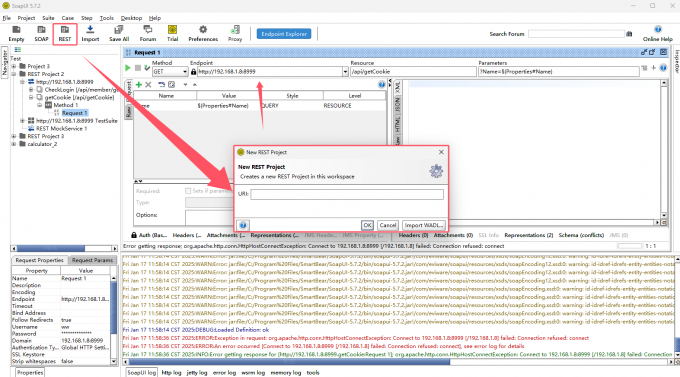Click the Import project icon
The image size is (680, 377).
[x=90, y=33]
